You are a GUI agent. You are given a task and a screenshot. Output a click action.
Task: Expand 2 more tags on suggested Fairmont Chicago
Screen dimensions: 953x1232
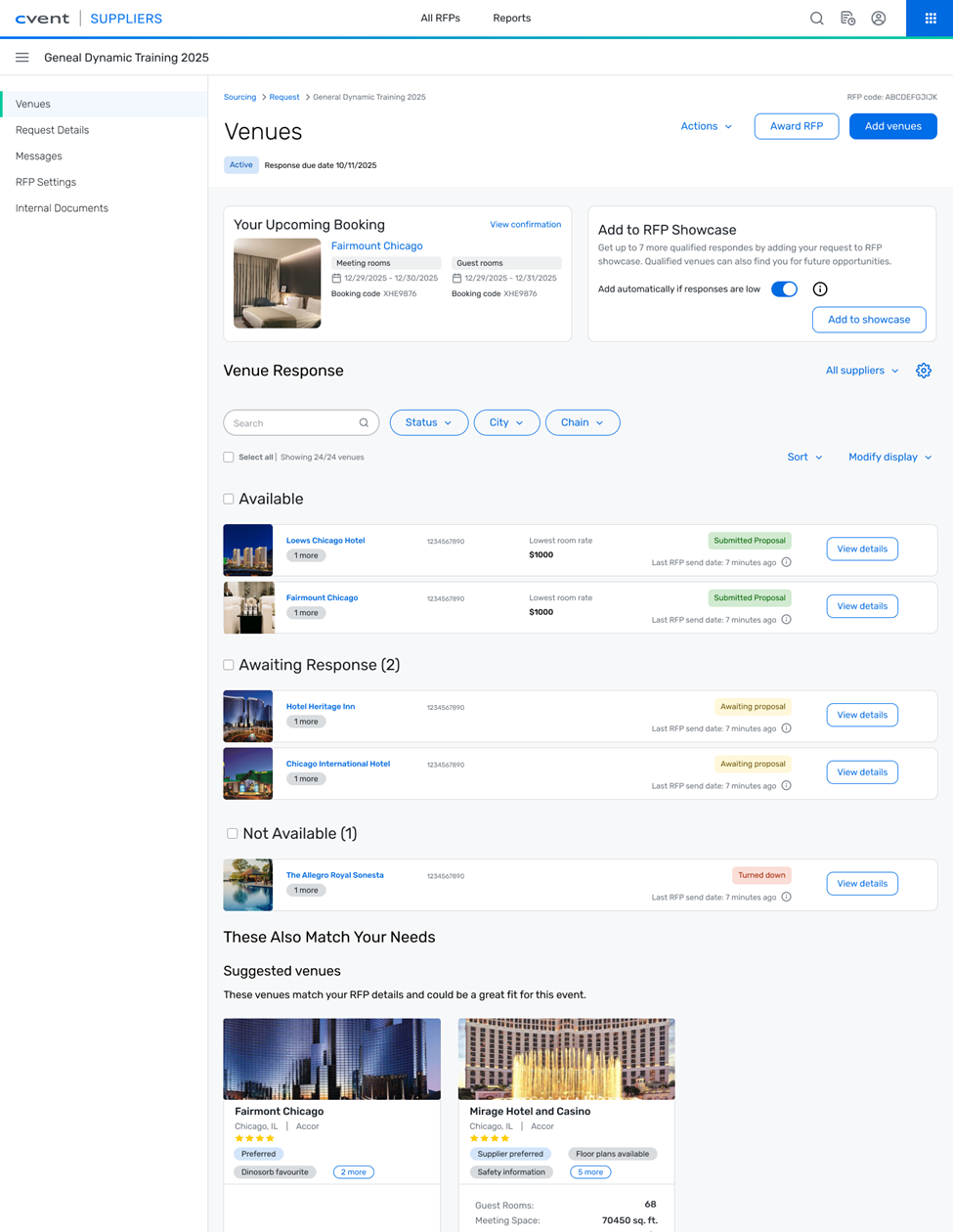click(354, 1172)
